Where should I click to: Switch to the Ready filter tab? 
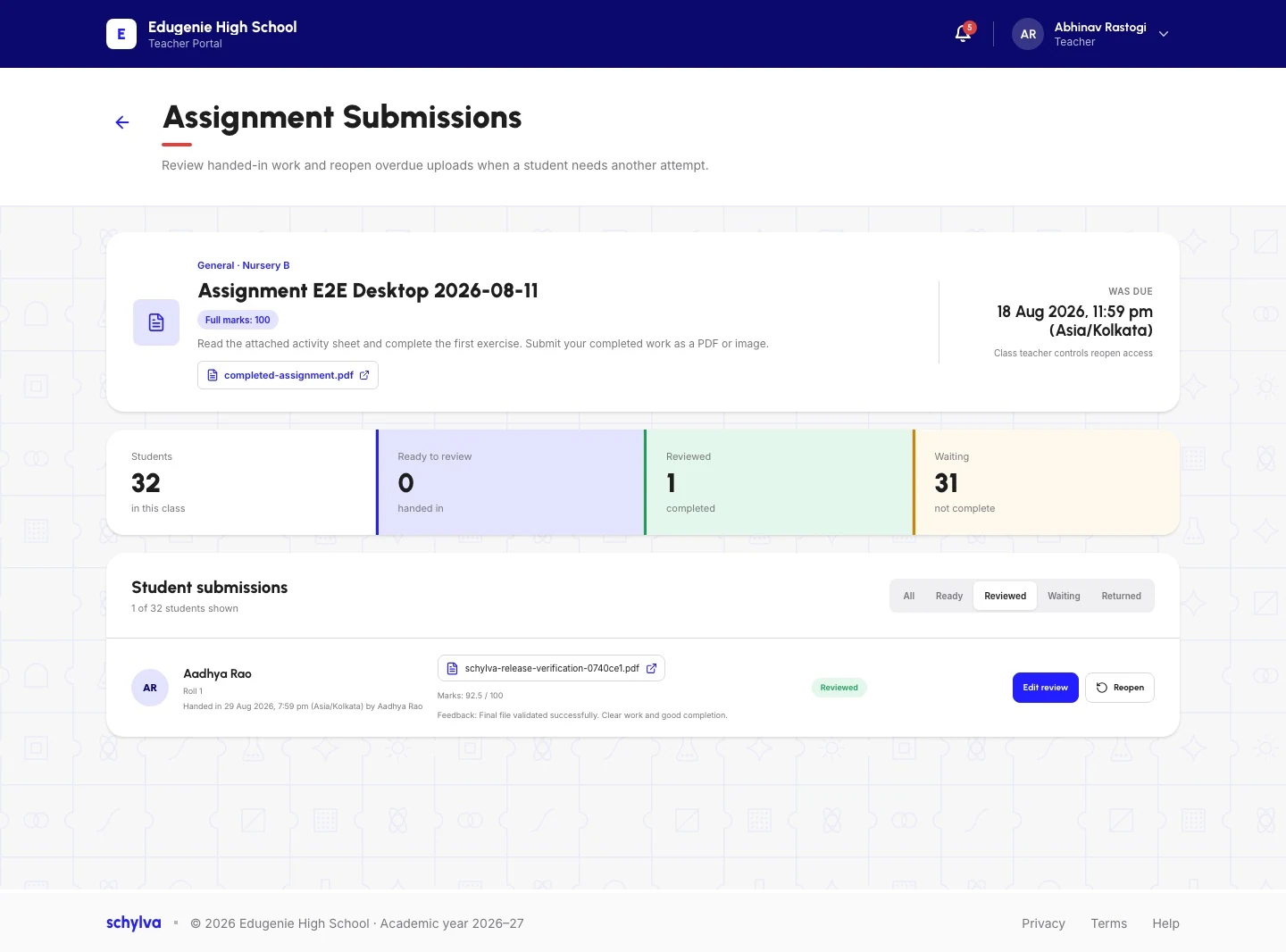coord(949,596)
